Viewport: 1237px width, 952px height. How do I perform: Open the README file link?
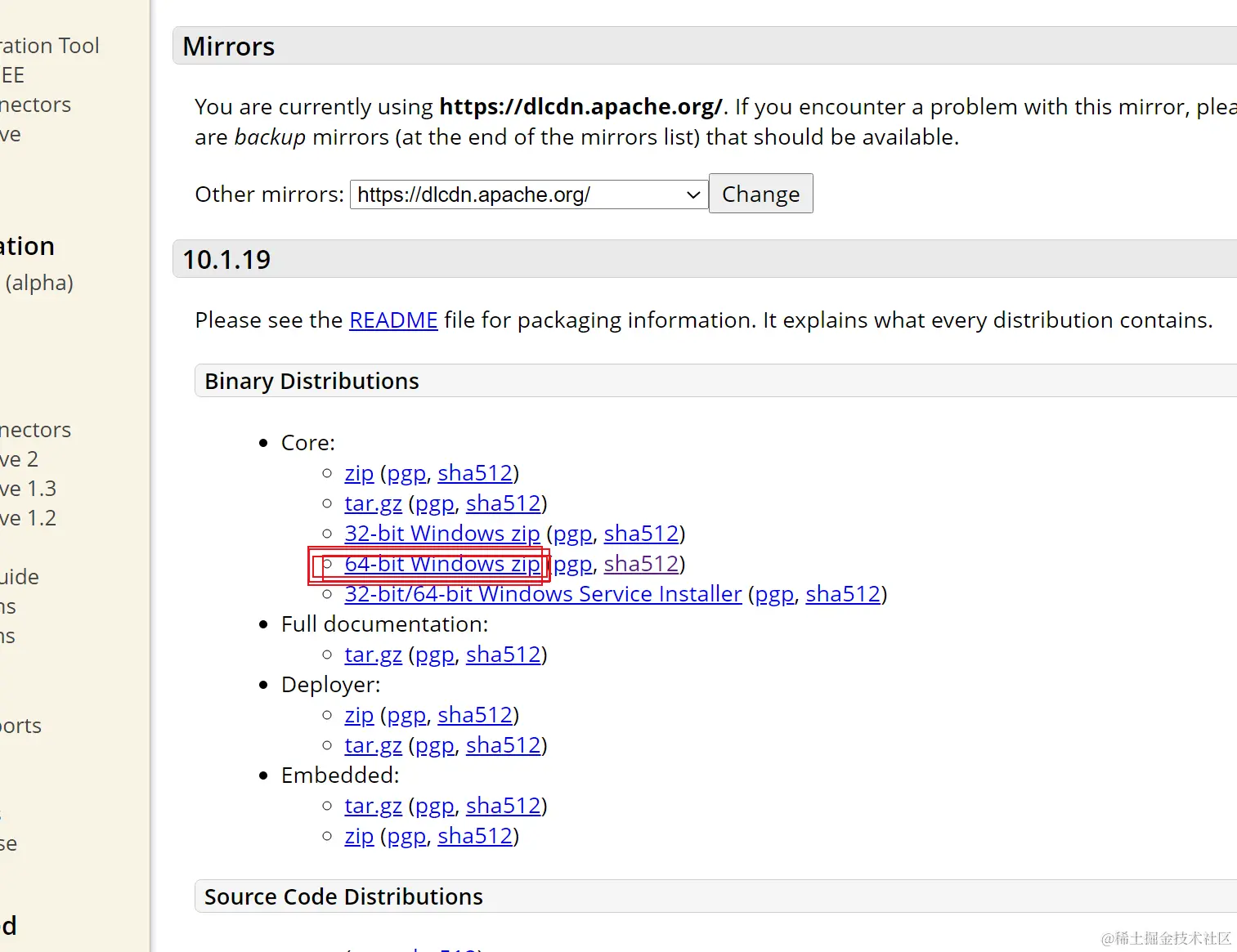[393, 320]
